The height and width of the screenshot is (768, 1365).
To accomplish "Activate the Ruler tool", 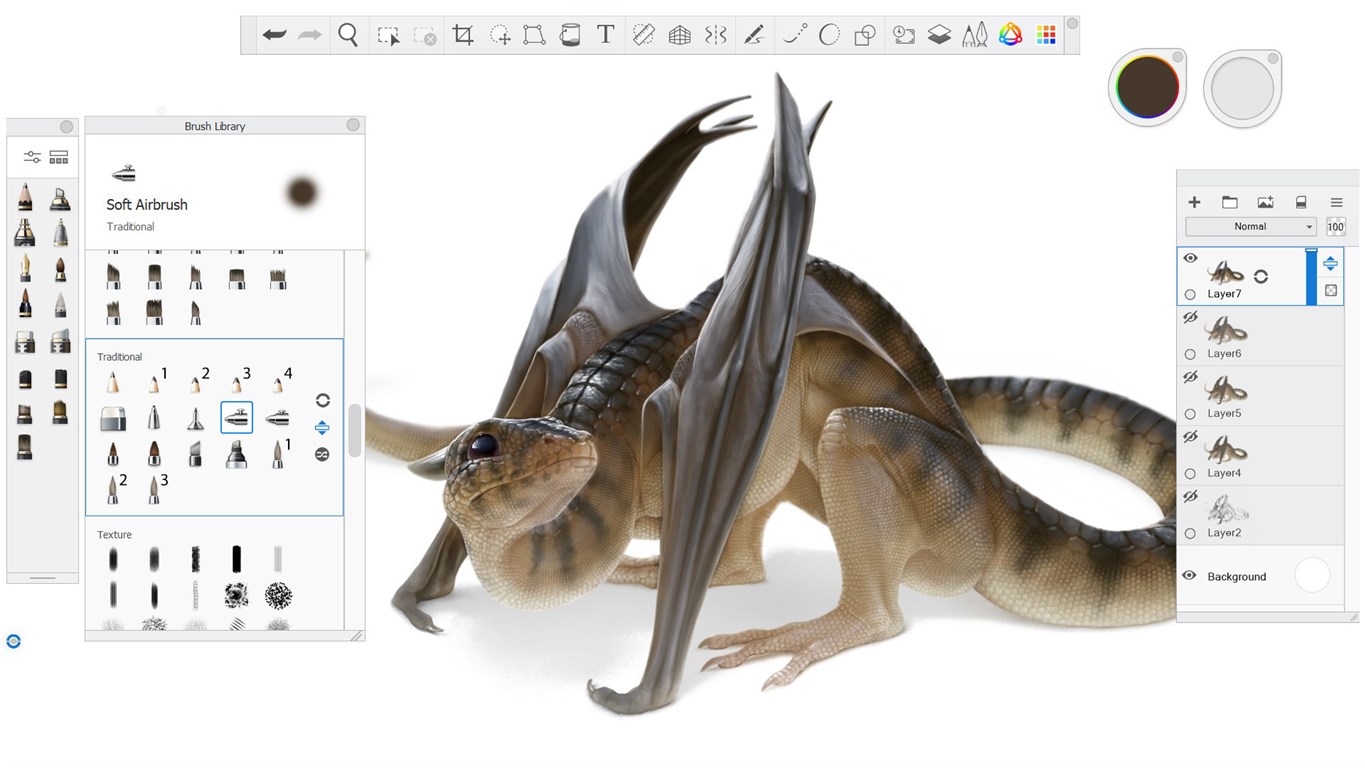I will (643, 35).
